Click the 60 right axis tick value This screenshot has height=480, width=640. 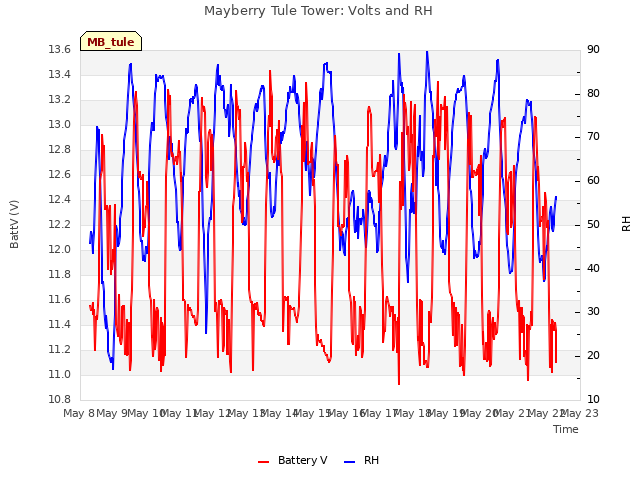593,181
